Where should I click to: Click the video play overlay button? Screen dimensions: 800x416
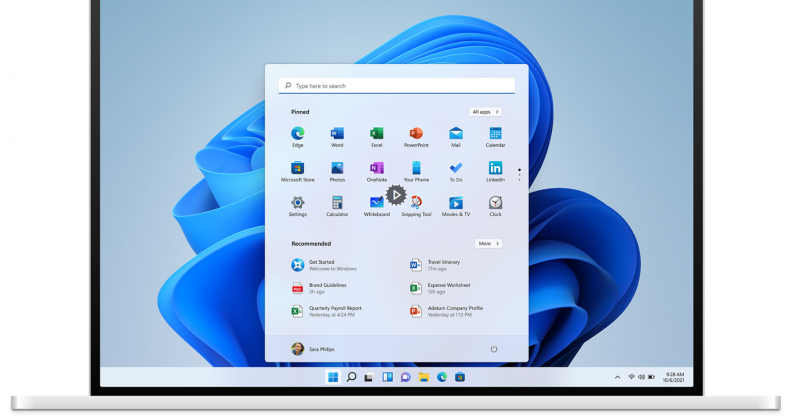(x=396, y=195)
